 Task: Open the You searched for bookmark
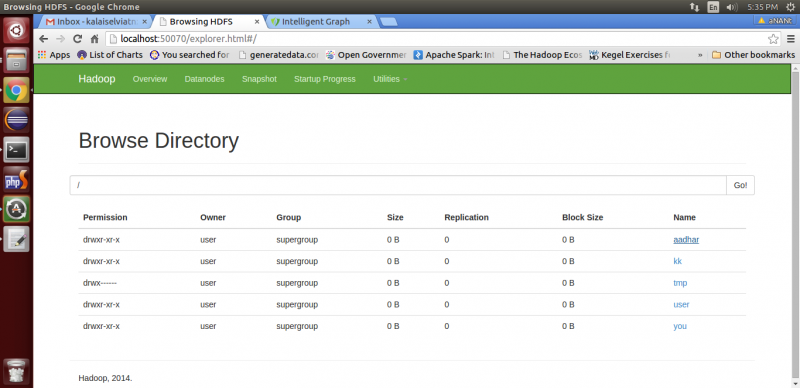[x=190, y=55]
